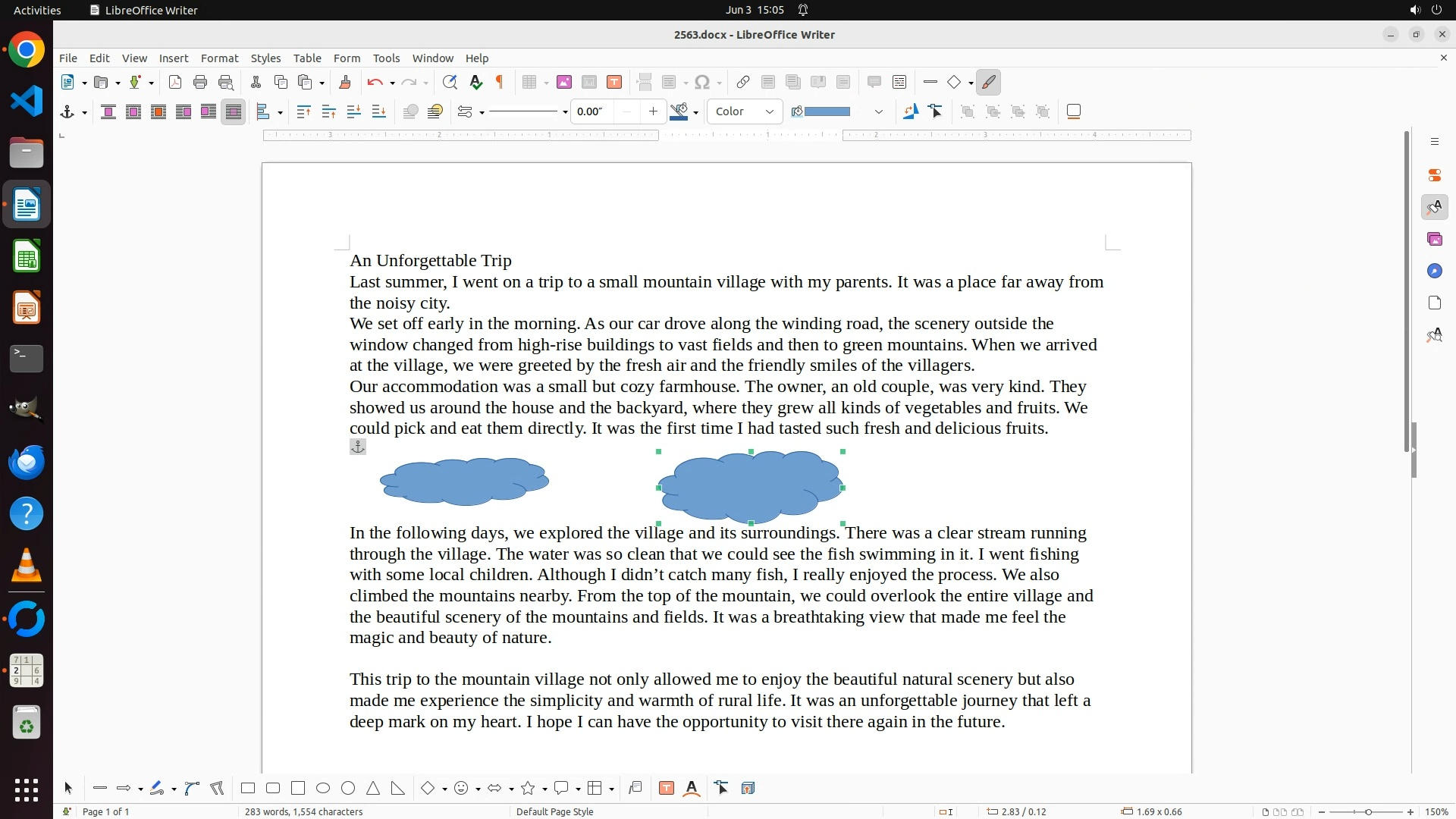Viewport: 1456px width, 819px height.
Task: Select the left cloud shape
Action: point(464,482)
